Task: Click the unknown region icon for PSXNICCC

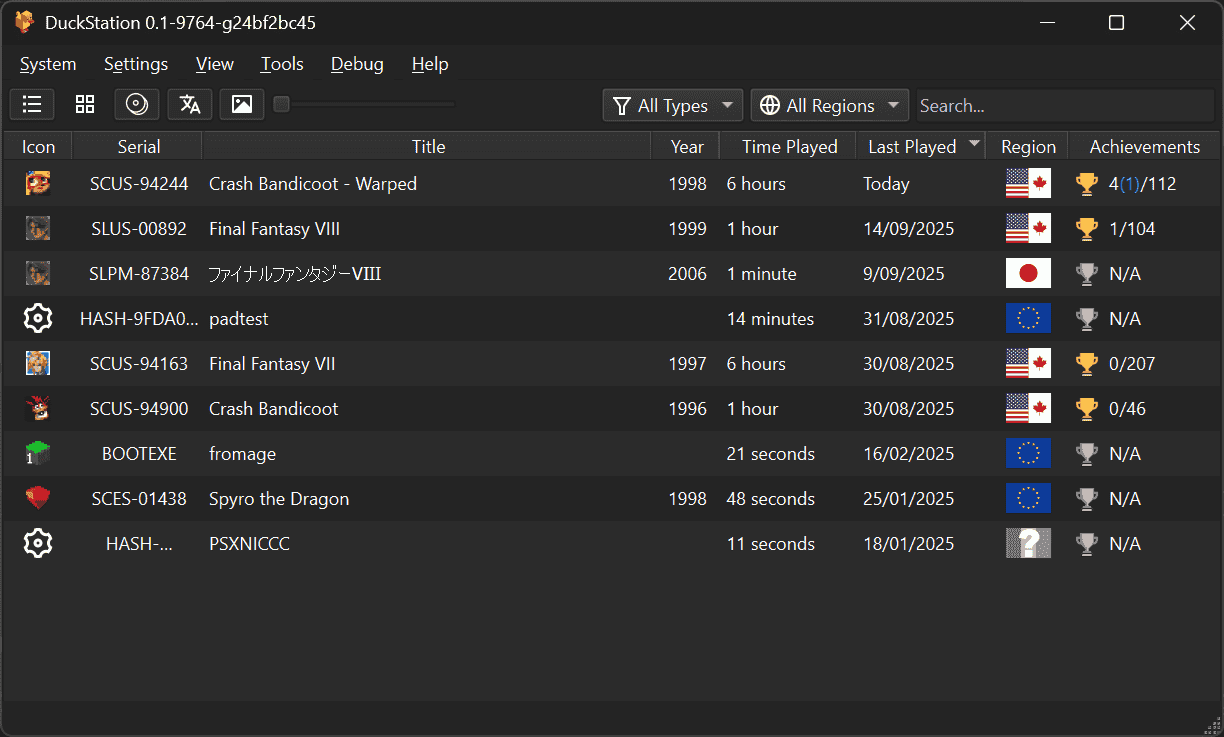Action: (x=1028, y=543)
